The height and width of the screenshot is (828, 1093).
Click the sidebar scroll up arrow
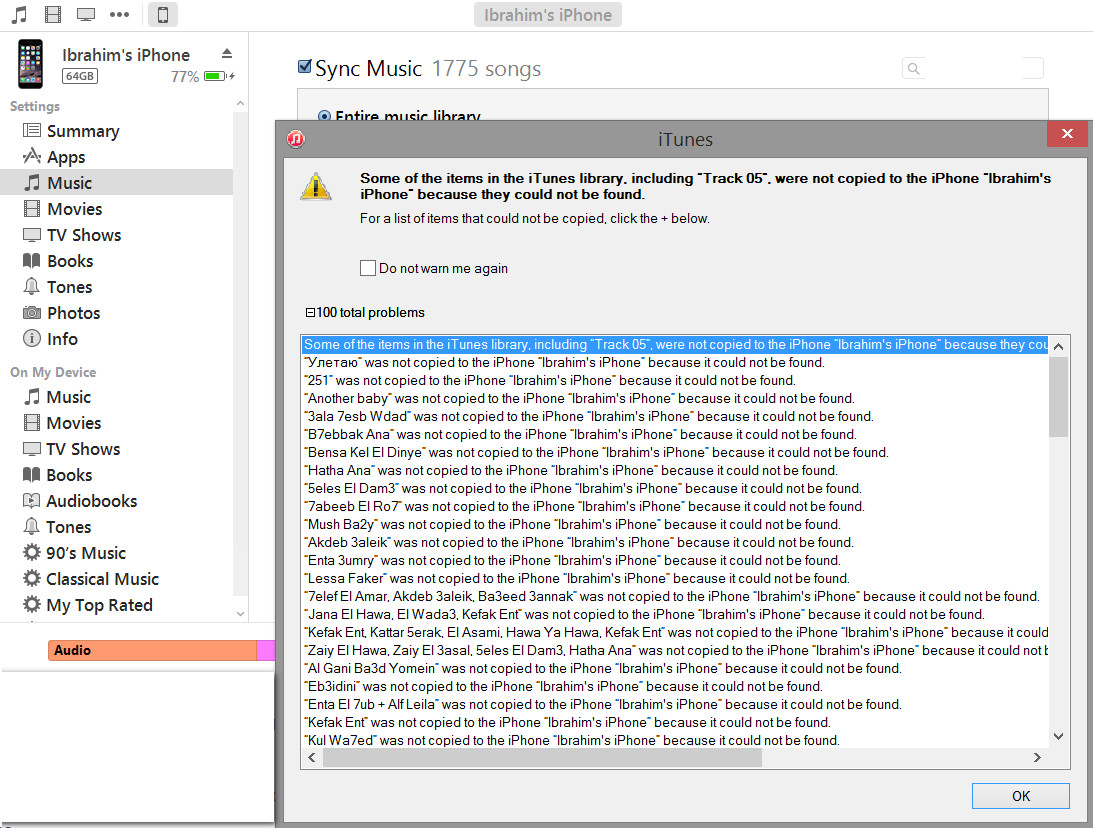coord(240,104)
